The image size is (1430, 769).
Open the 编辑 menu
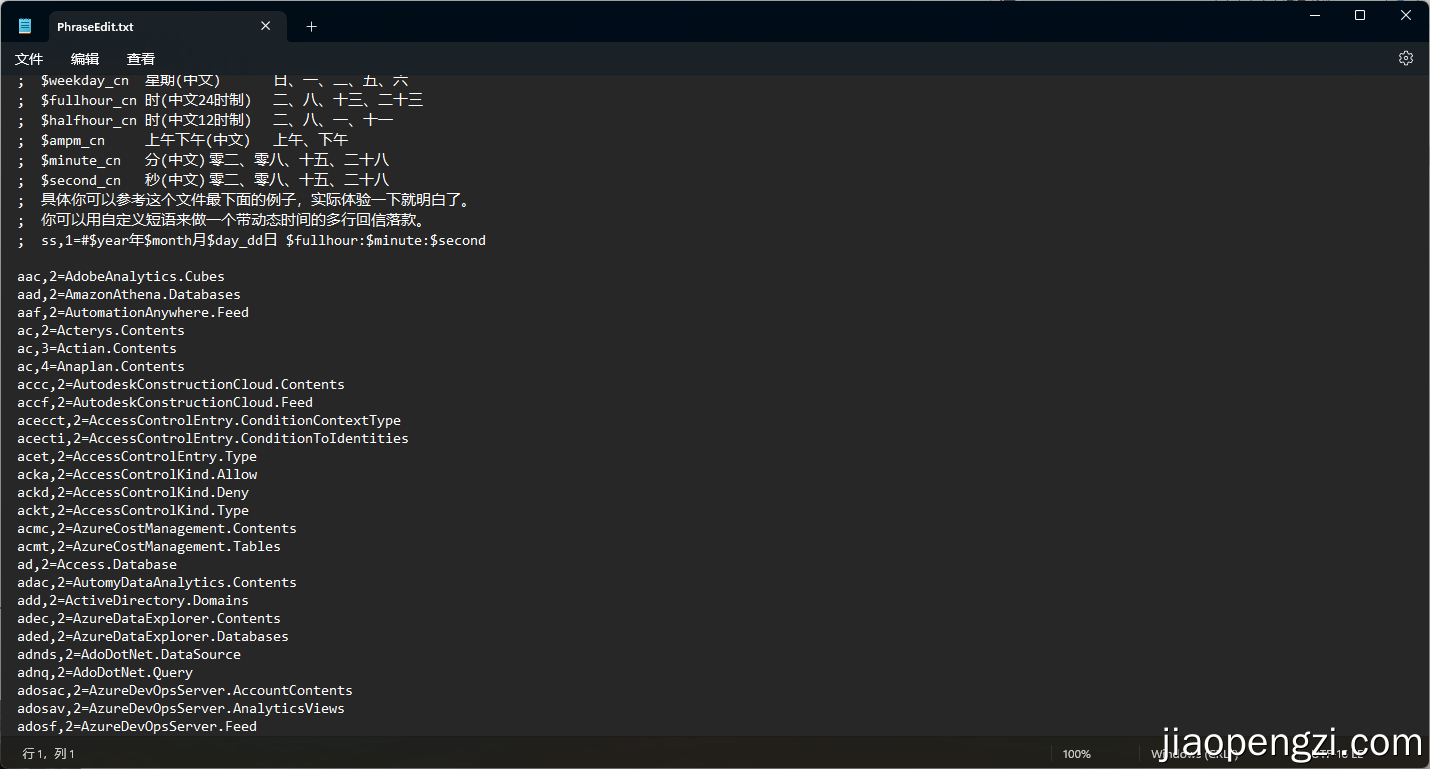tap(85, 59)
